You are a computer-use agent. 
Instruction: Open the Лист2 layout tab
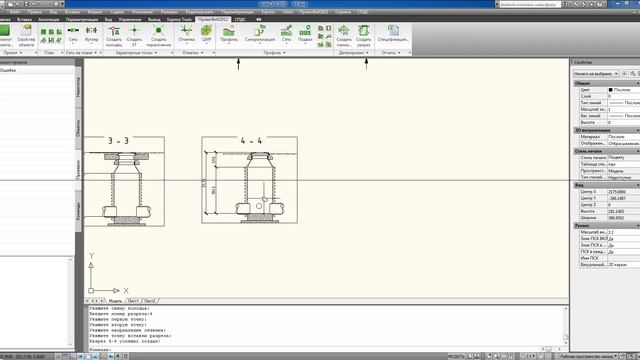(150, 301)
